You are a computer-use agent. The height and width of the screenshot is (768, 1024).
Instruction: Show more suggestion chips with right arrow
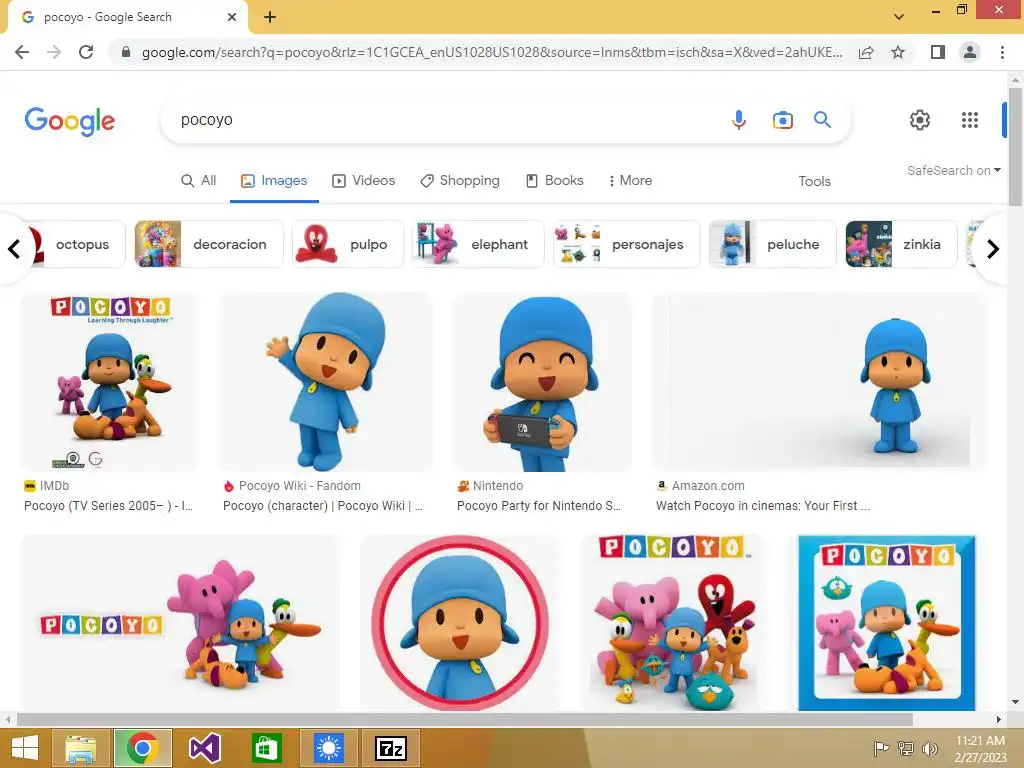(x=993, y=249)
